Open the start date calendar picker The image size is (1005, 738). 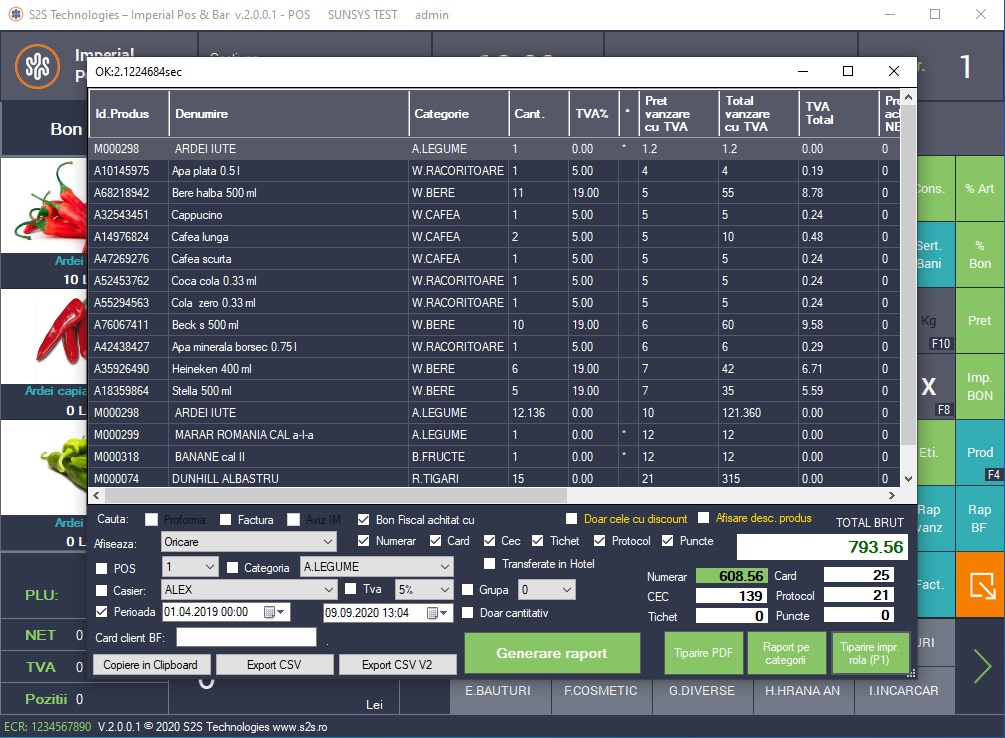pyautogui.click(x=268, y=613)
